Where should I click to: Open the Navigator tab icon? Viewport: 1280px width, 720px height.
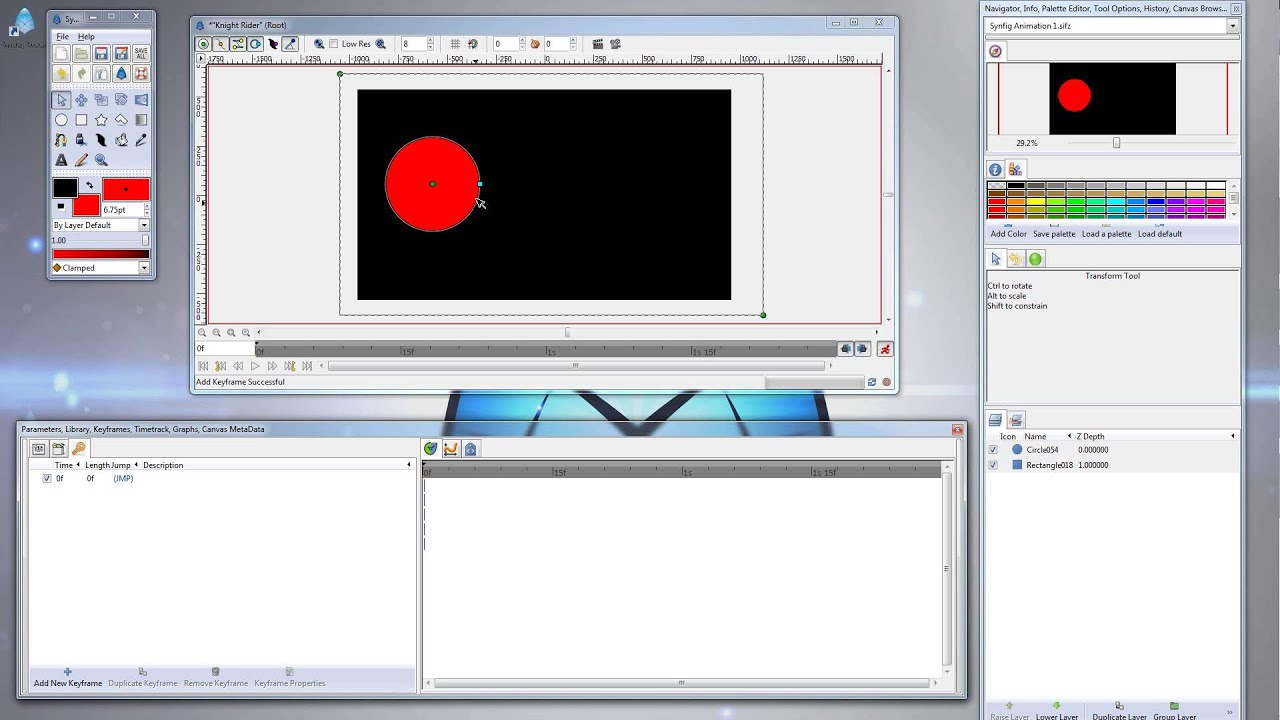995,51
